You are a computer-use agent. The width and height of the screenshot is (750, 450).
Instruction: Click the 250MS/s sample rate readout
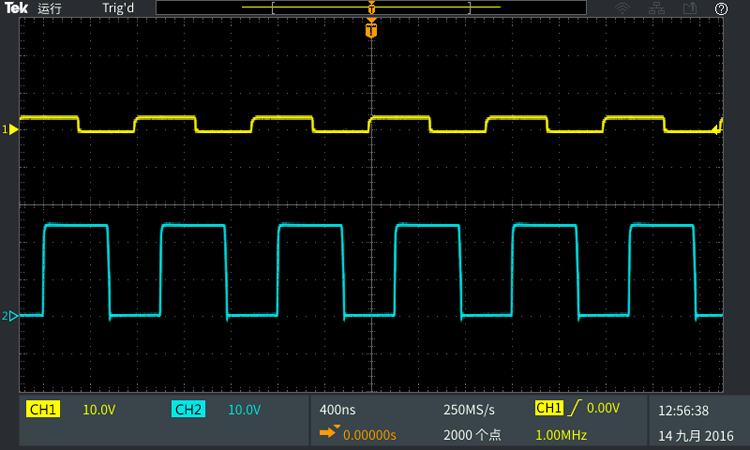click(469, 410)
